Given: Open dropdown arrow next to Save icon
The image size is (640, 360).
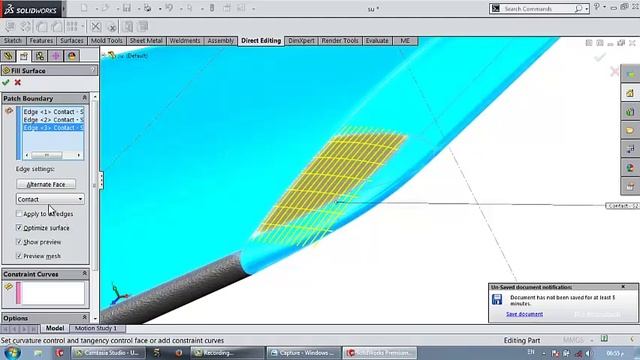Looking at the screenshot, I should coord(138,9).
